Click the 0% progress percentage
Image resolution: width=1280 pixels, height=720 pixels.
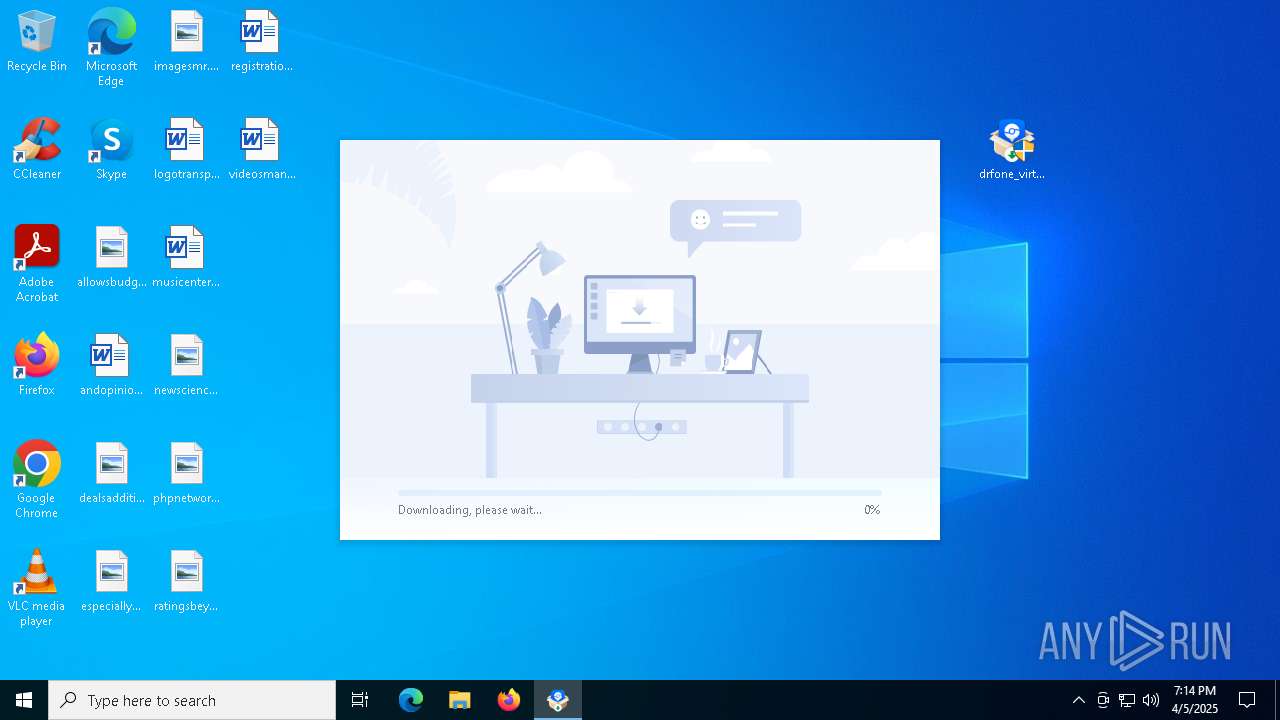click(x=872, y=510)
